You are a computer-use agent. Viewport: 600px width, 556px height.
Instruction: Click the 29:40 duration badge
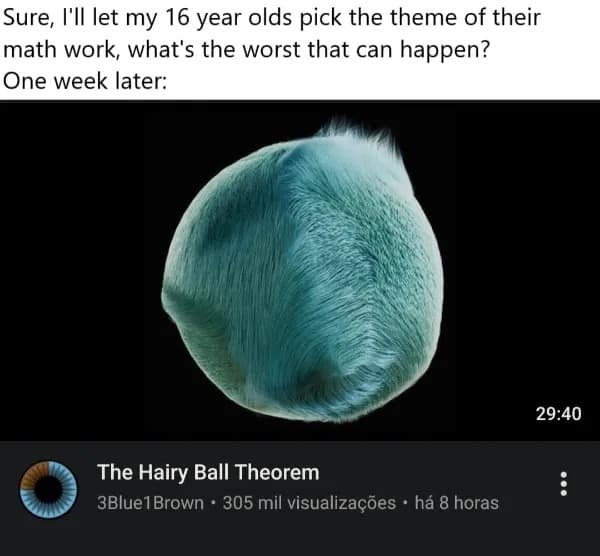pyautogui.click(x=558, y=414)
